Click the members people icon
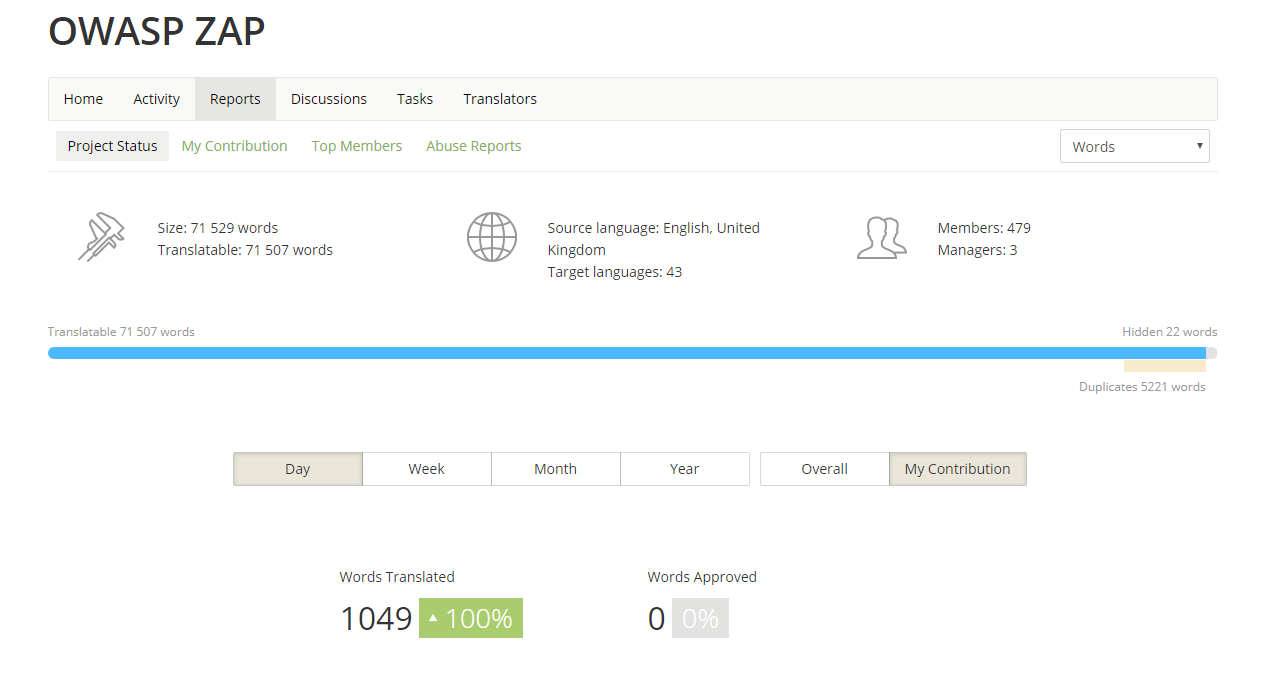Screen dimensions: 1286x684 point(882,238)
